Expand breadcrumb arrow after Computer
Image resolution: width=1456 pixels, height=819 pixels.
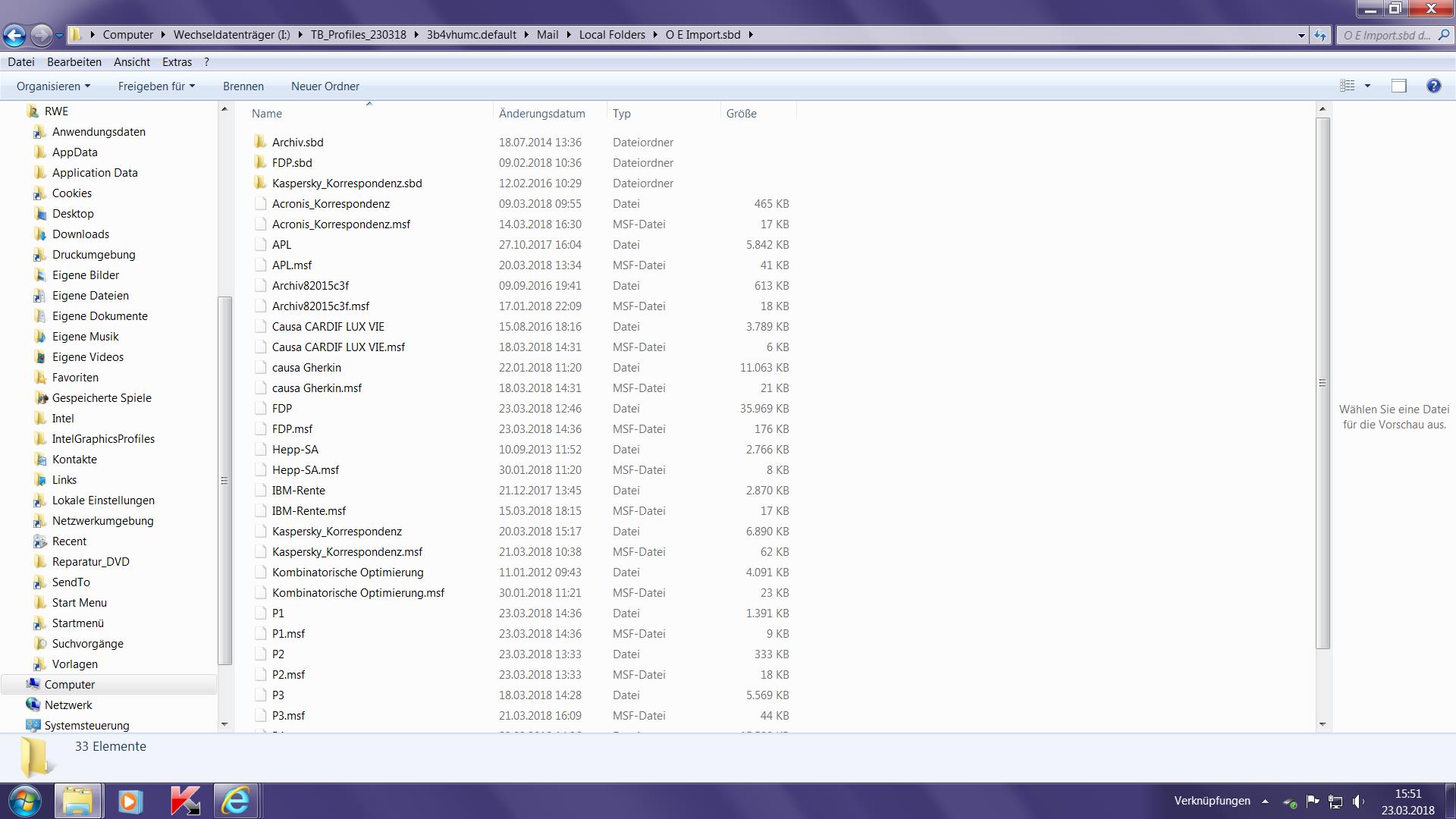[163, 35]
